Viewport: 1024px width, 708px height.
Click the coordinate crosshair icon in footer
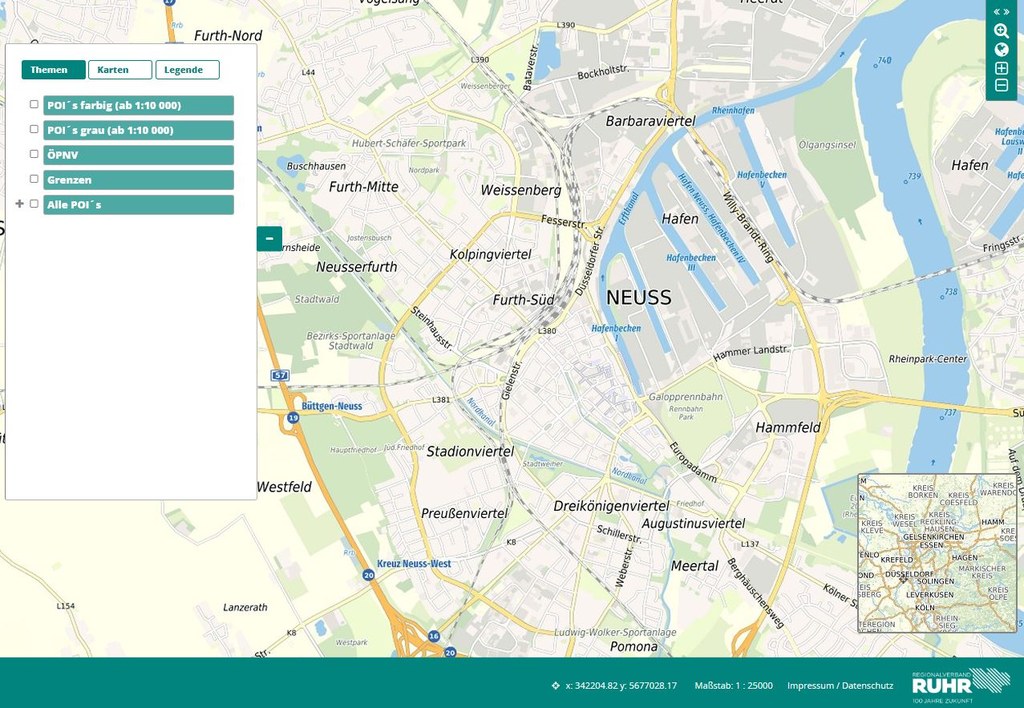[556, 685]
